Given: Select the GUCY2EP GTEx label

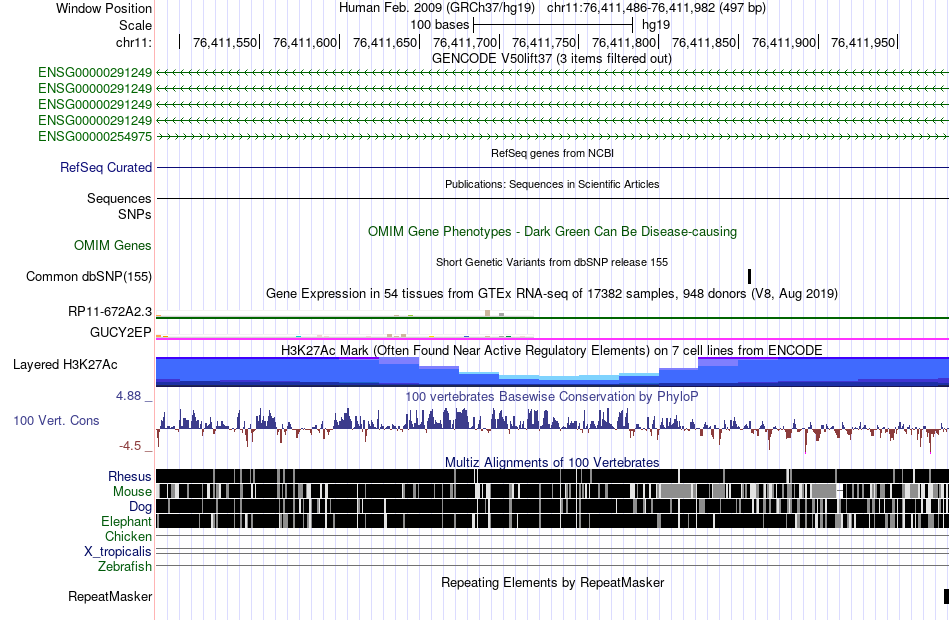Looking at the screenshot, I should 121,332.
